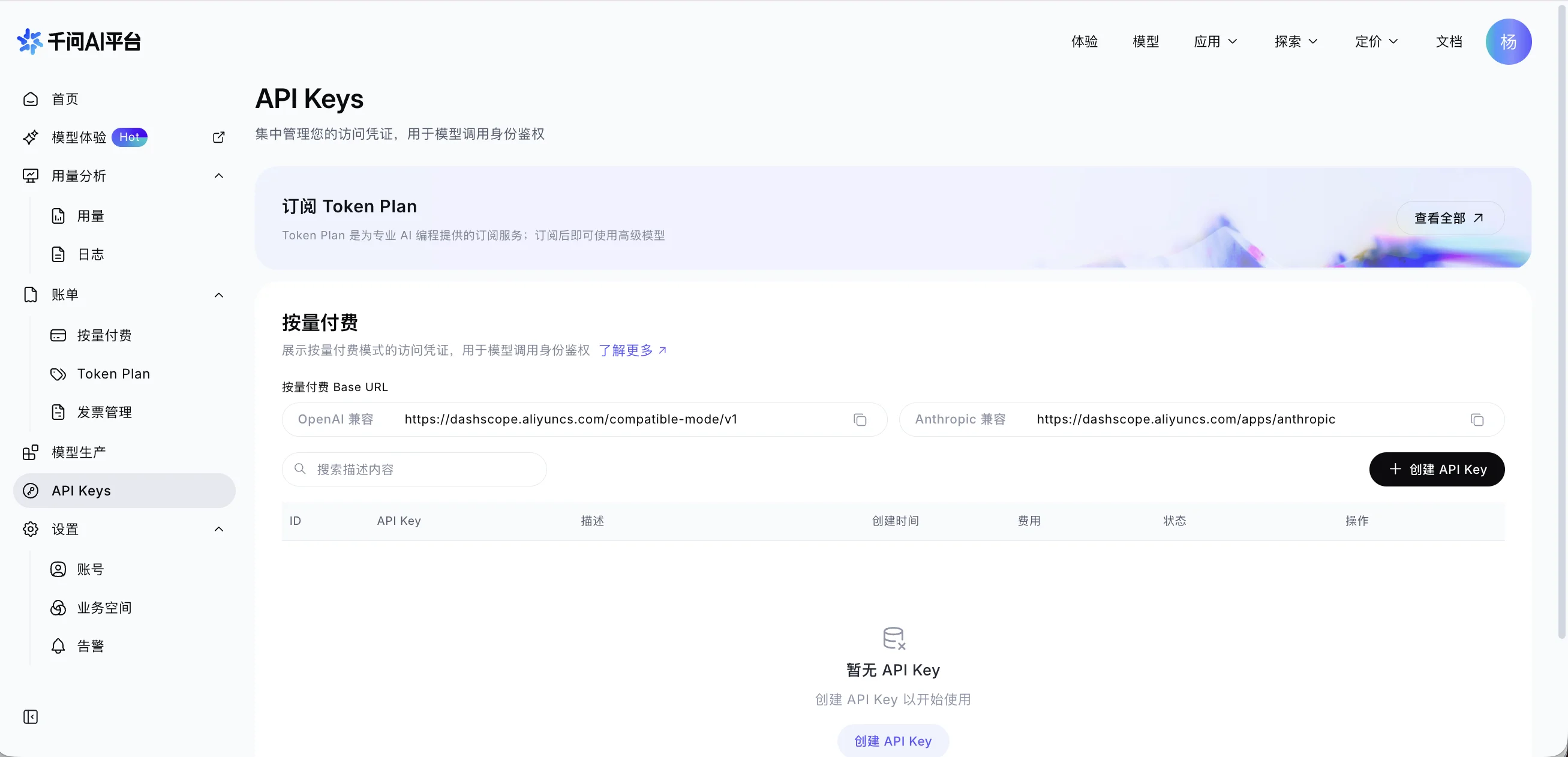Click the black 创建 API Key button
The width and height of the screenshot is (1568, 757).
point(1437,469)
